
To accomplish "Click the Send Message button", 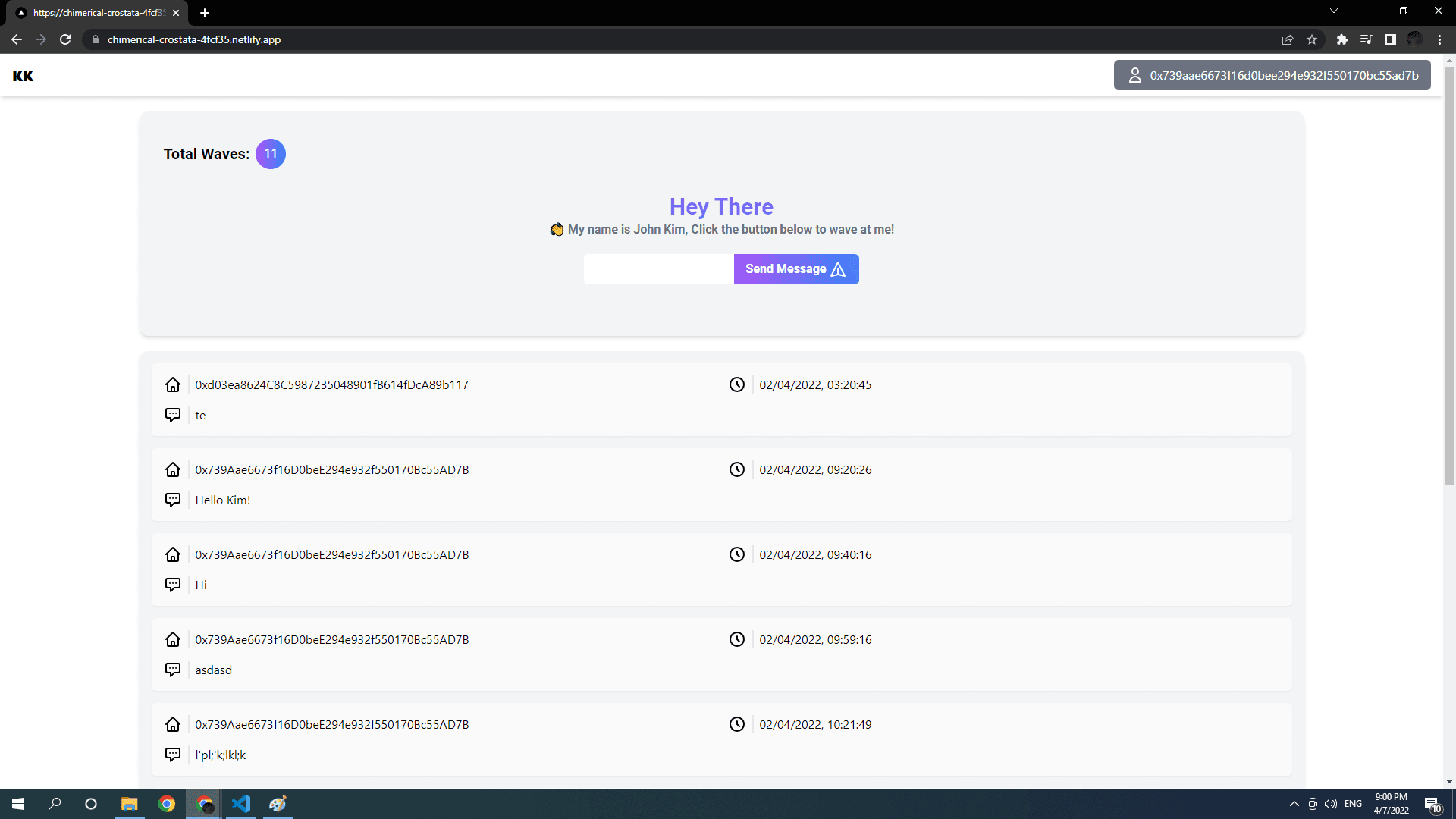I will 795,269.
